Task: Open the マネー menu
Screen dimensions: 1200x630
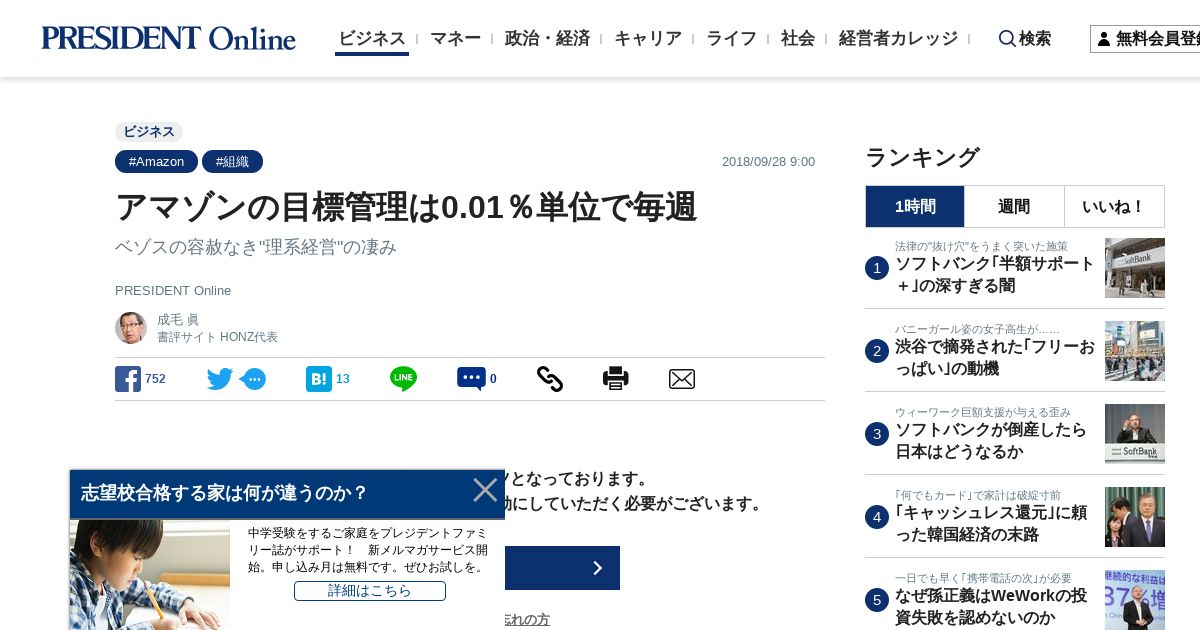Action: coord(455,38)
